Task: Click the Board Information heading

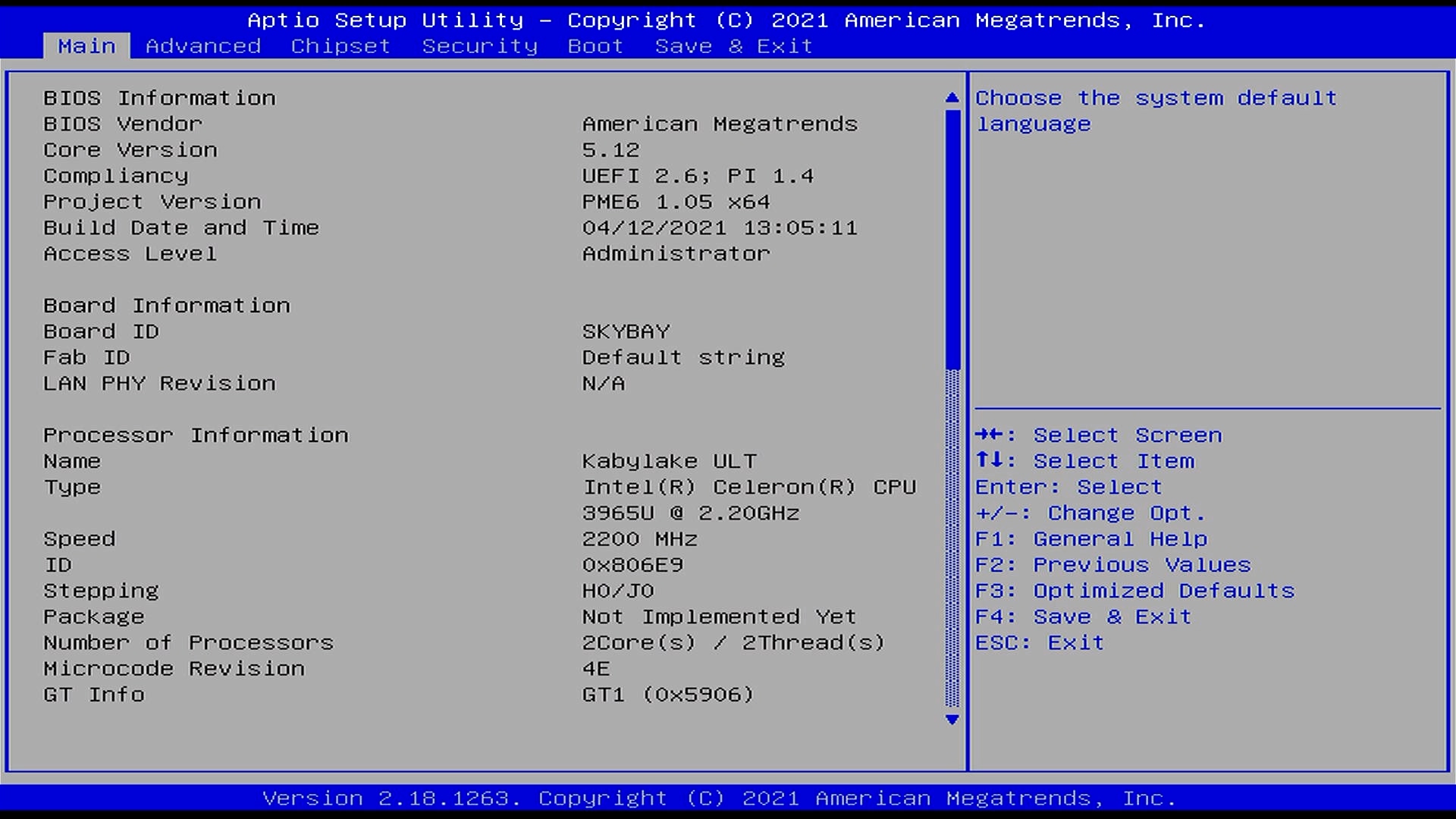Action: tap(167, 306)
